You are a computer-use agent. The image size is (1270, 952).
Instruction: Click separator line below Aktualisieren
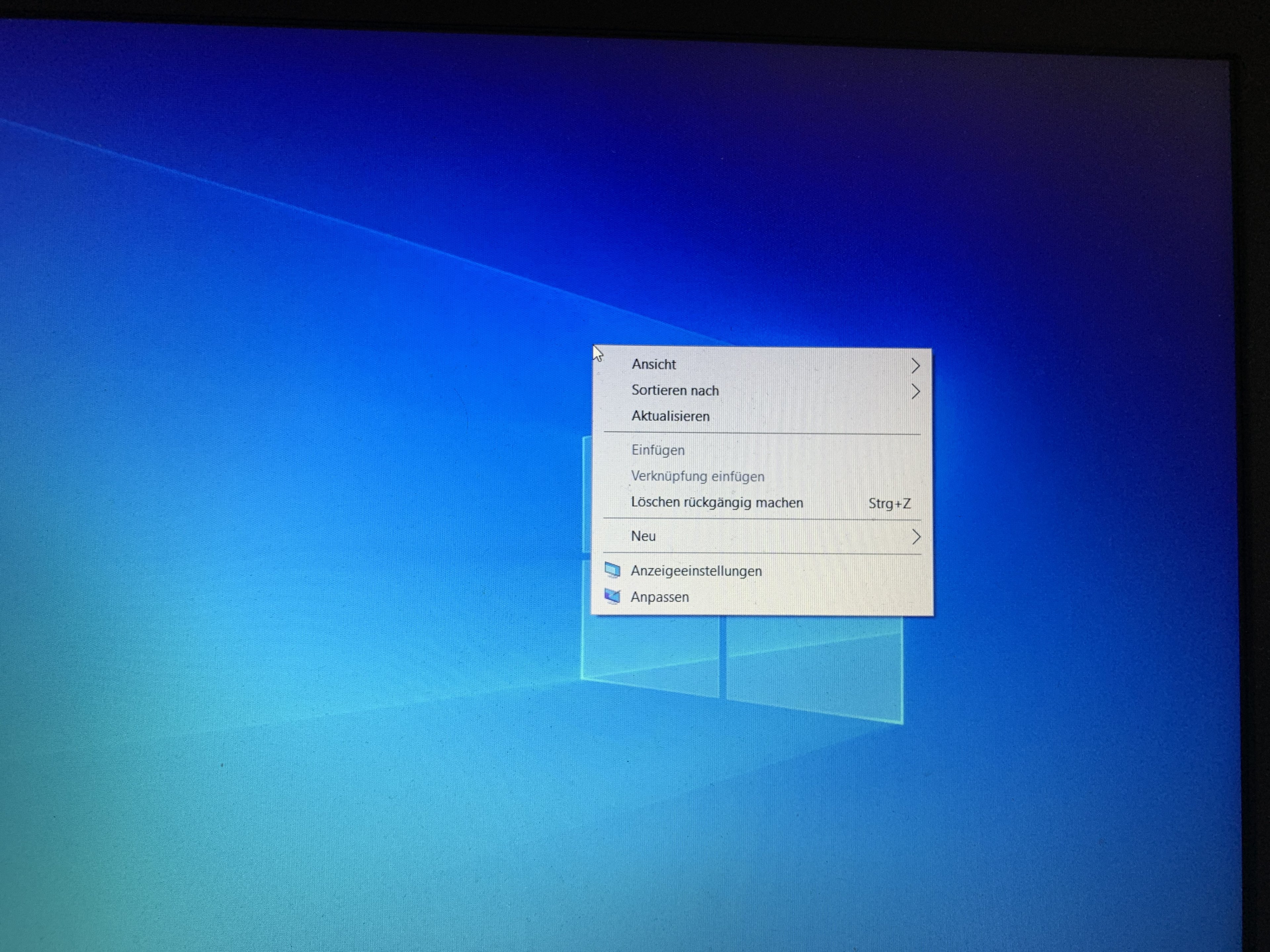tap(762, 433)
